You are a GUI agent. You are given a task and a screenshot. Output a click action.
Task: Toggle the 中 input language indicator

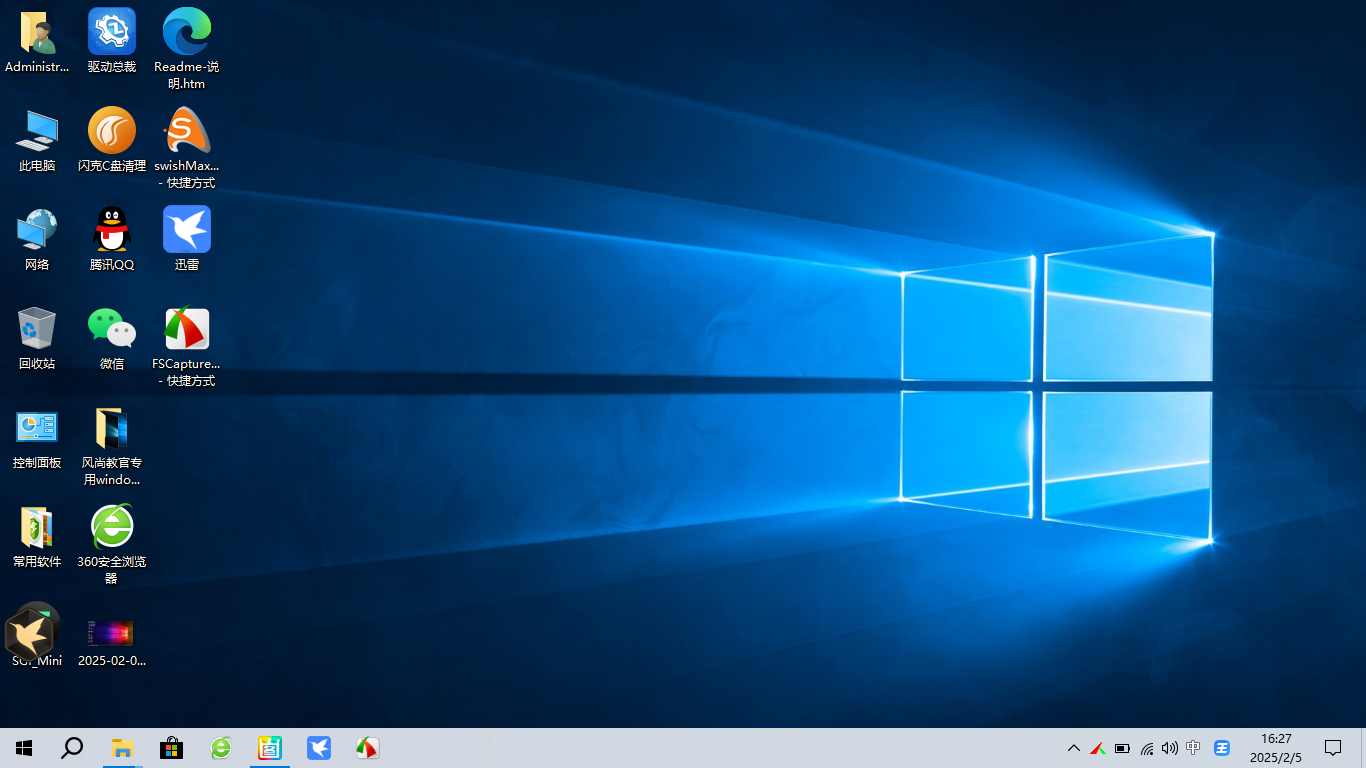1193,748
